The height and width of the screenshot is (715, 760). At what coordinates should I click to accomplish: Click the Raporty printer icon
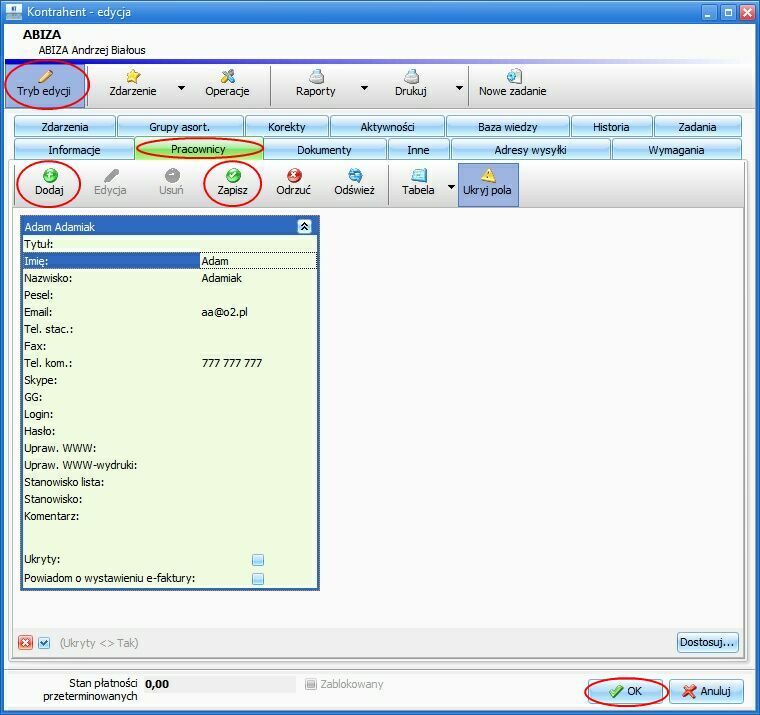[316, 76]
